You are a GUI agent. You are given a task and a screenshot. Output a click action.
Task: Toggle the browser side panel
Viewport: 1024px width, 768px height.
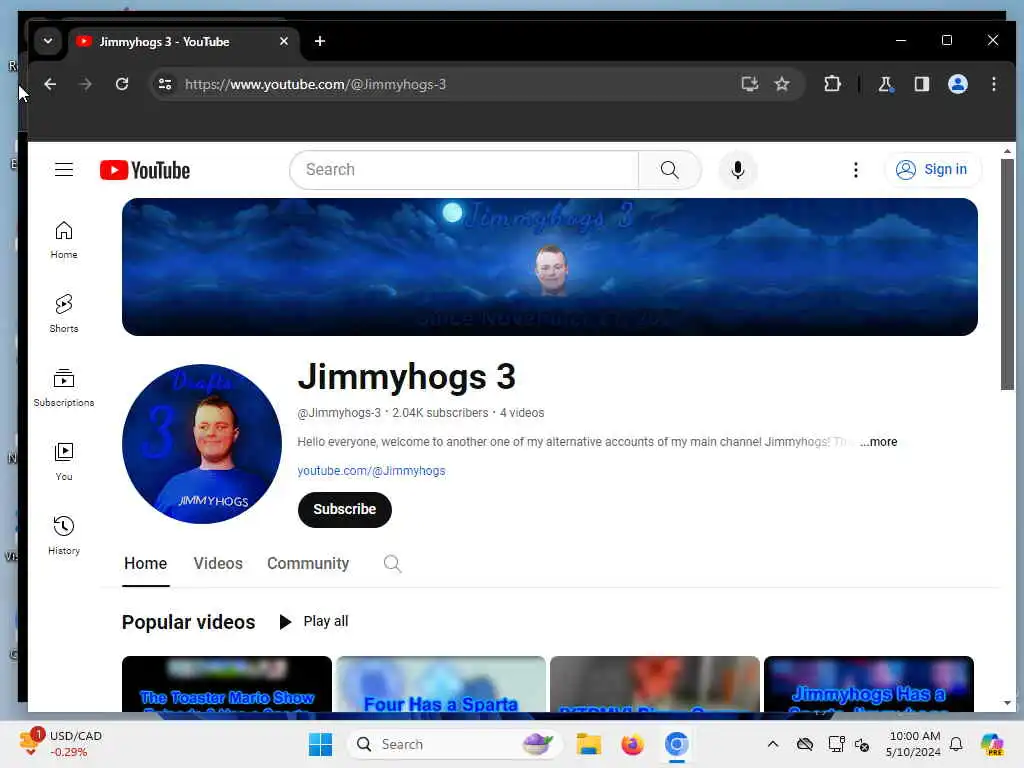[921, 84]
